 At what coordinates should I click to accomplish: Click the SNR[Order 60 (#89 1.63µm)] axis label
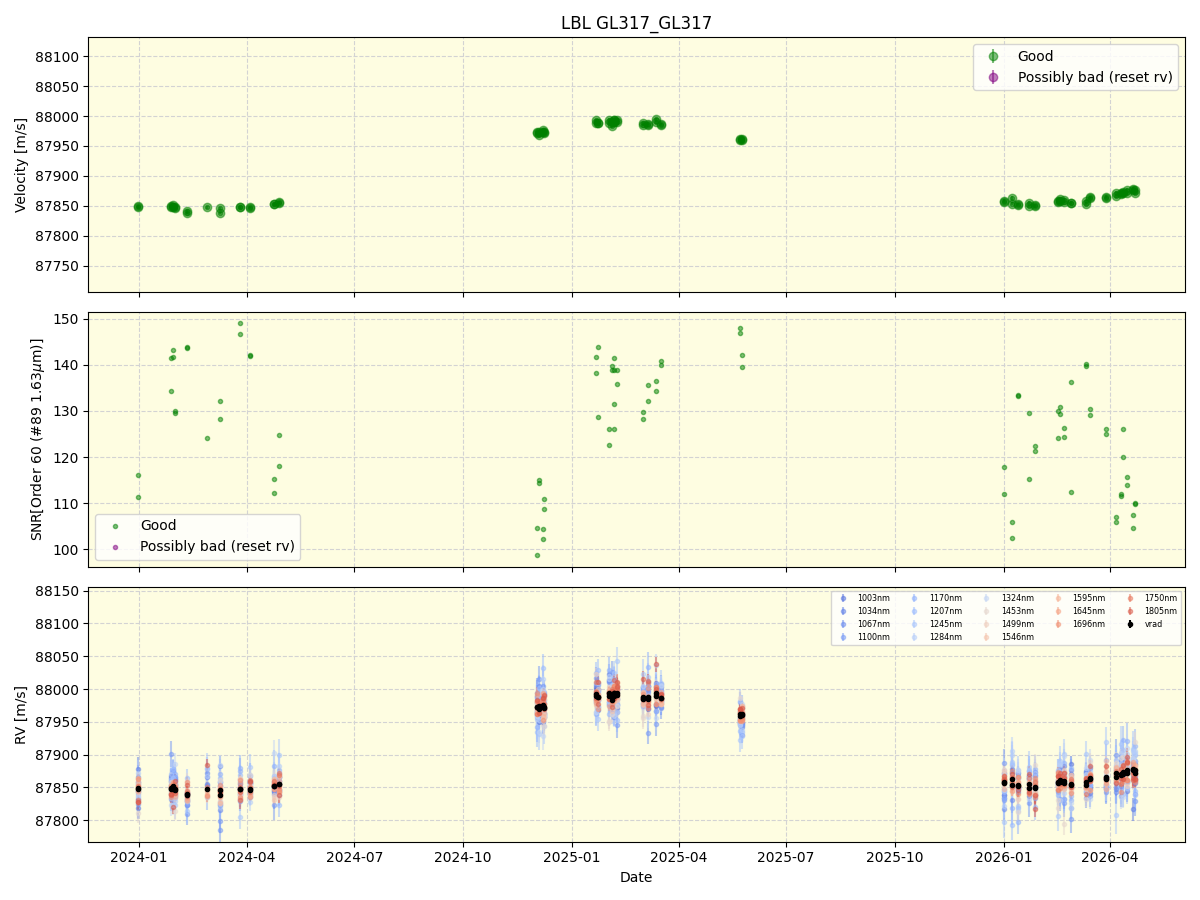37,440
